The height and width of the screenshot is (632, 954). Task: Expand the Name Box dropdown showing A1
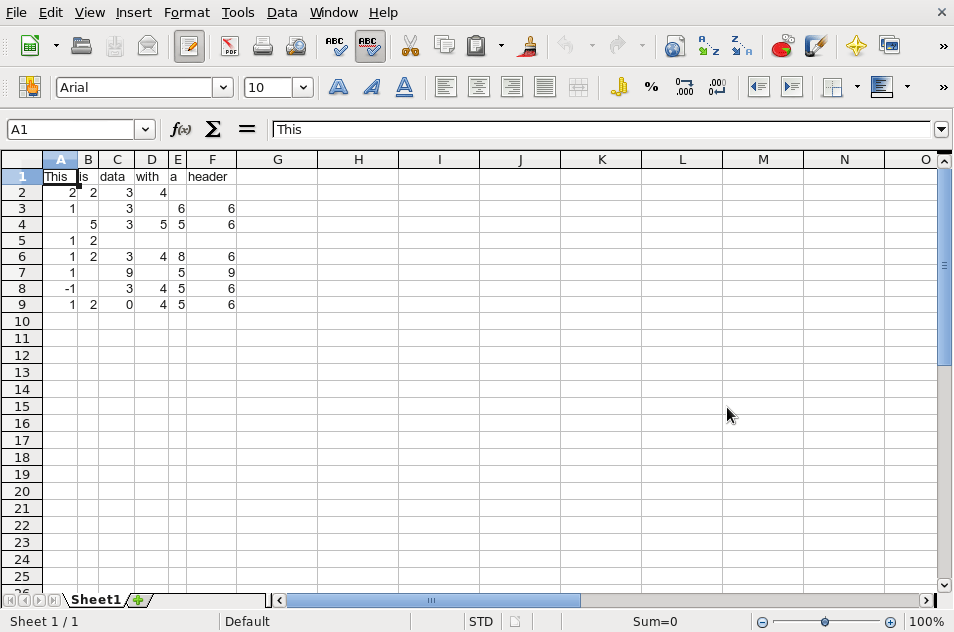pos(146,129)
